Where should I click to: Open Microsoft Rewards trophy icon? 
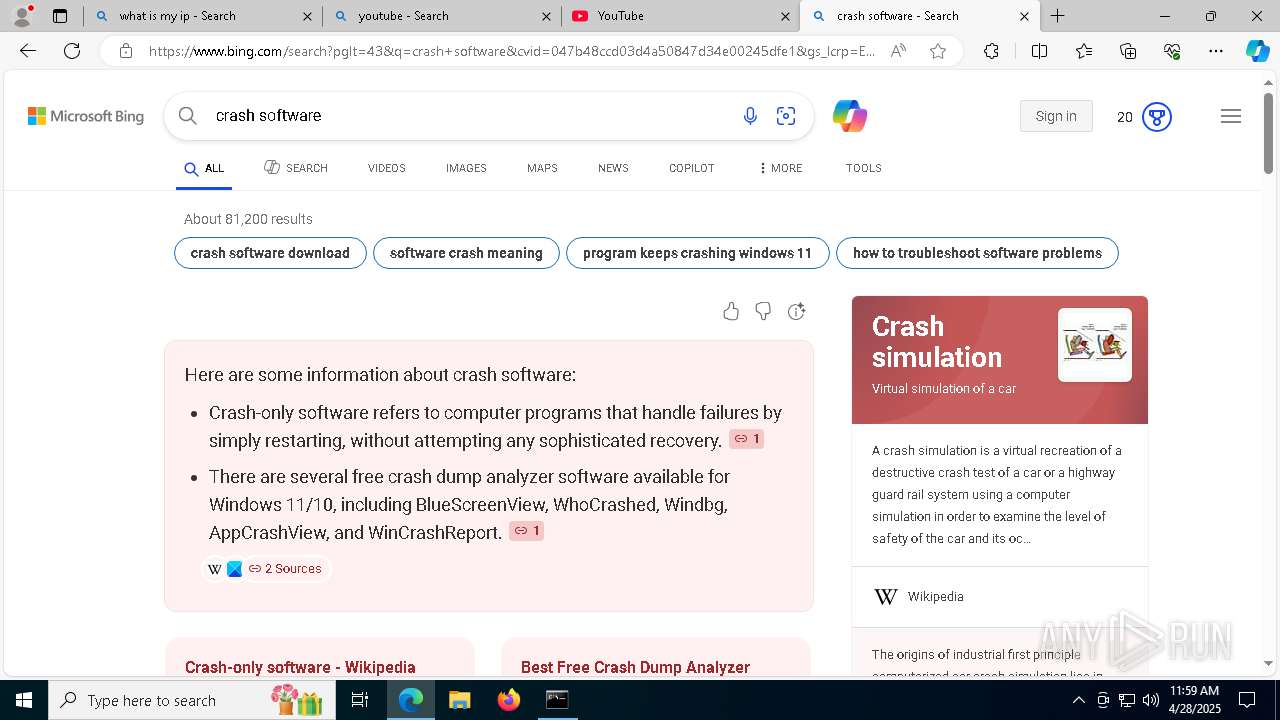(x=1157, y=117)
